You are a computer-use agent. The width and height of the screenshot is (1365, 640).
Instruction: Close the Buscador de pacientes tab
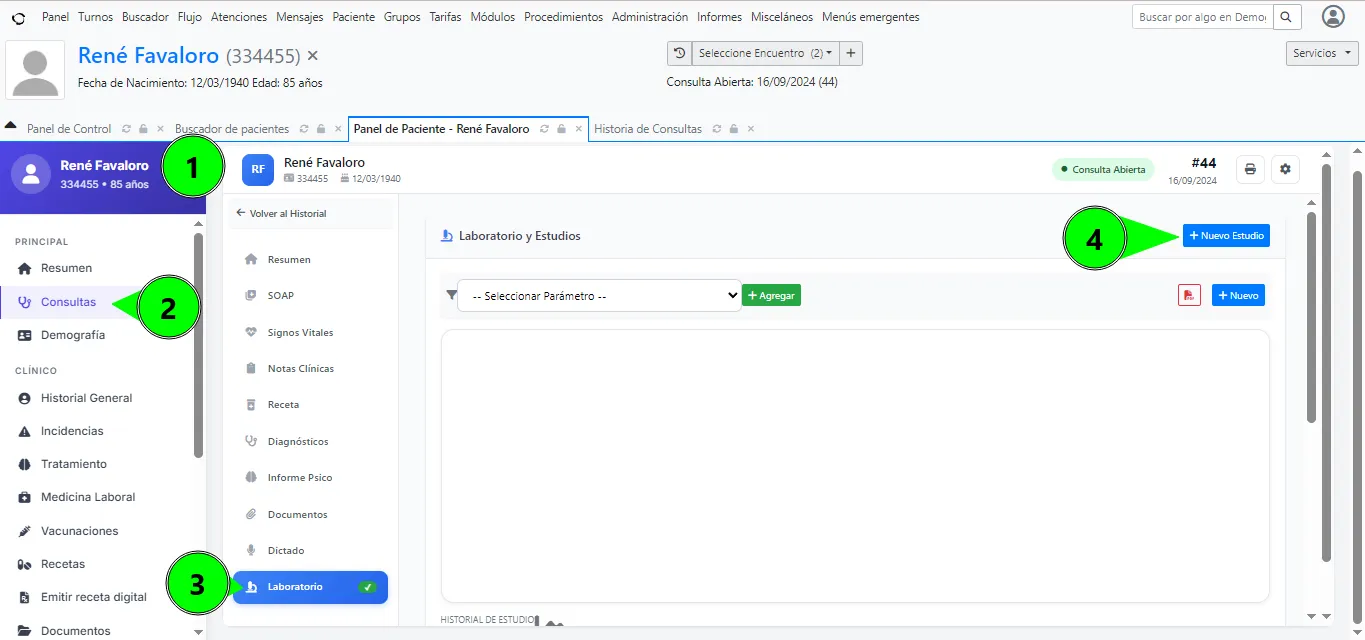(x=337, y=129)
